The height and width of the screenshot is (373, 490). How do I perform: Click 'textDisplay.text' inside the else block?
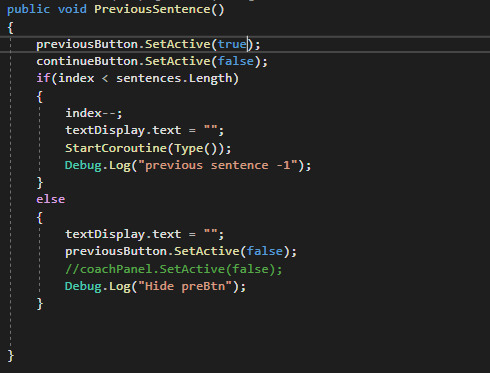point(123,234)
